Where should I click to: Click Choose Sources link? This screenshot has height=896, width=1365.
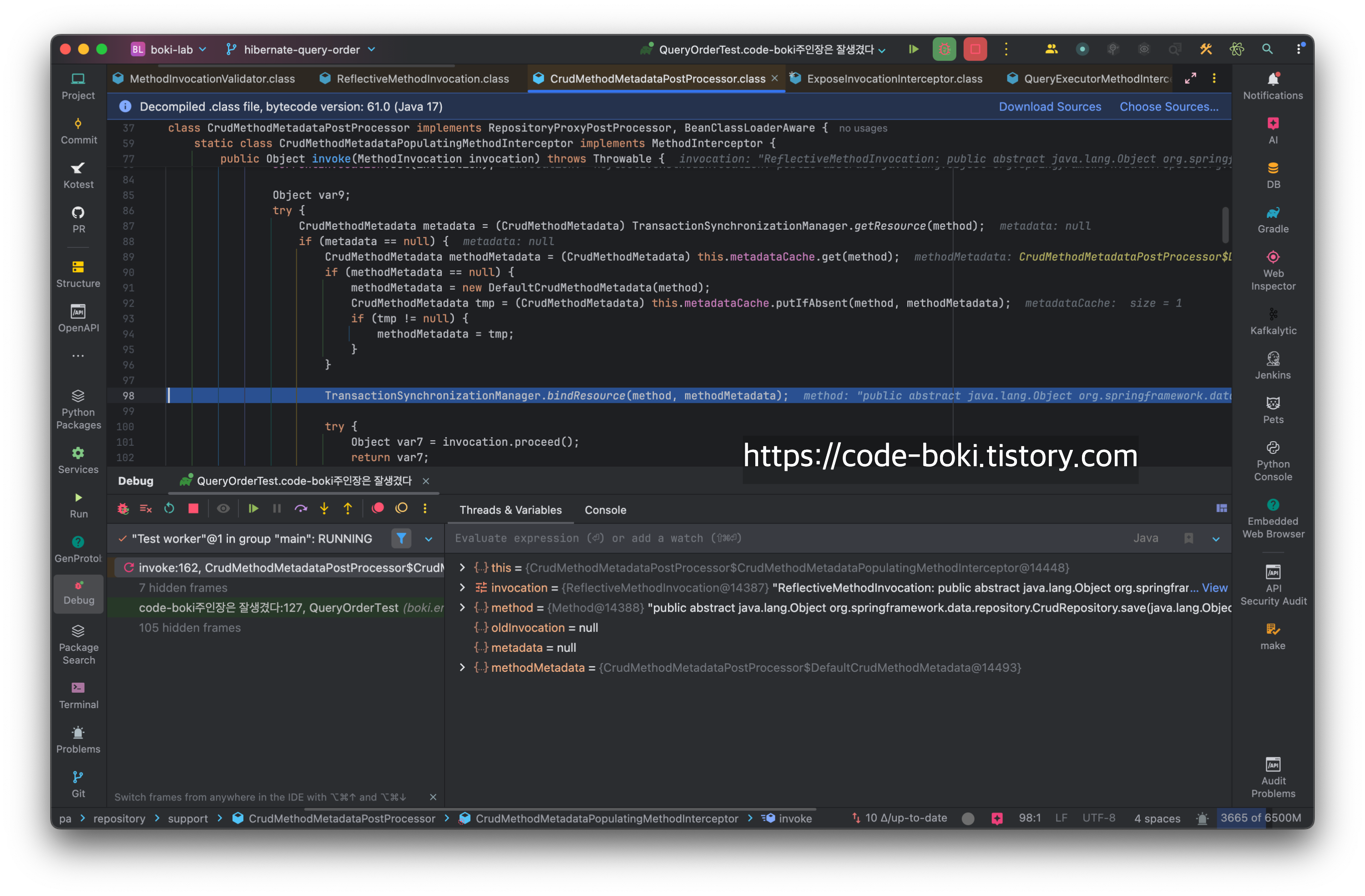click(1168, 106)
